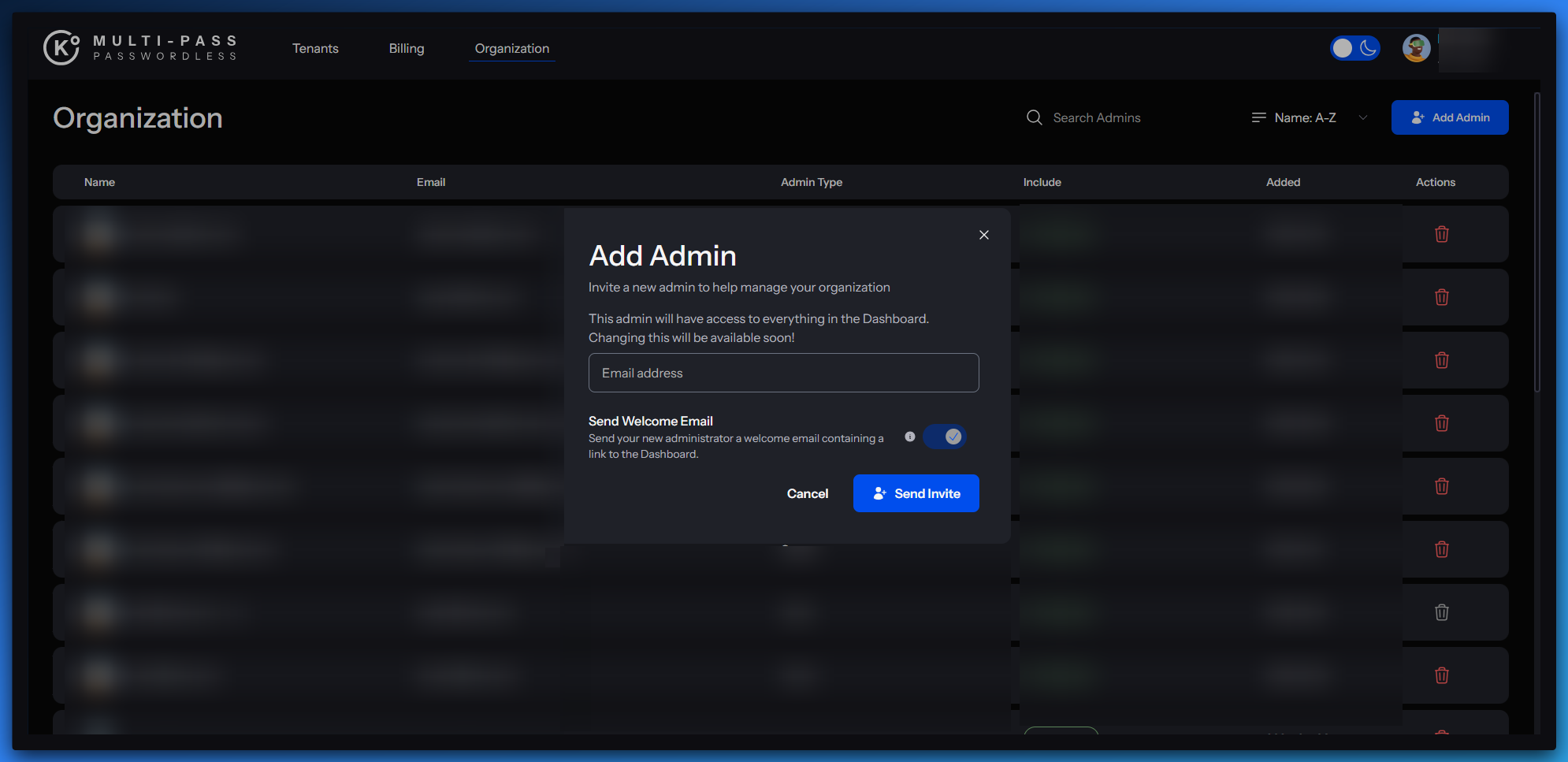Disable the Send Welcome Email toggle
Image resolution: width=1568 pixels, height=762 pixels.
pos(945,437)
